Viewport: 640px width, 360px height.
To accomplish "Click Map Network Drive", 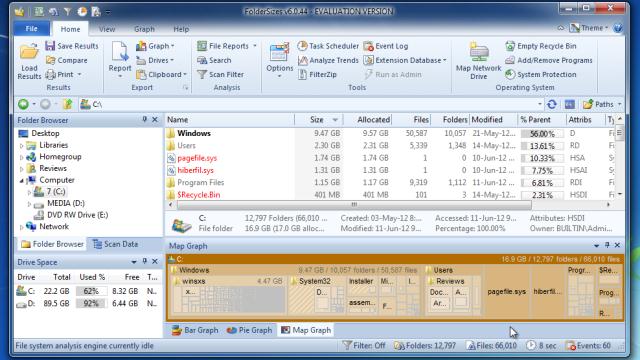I will [478, 61].
